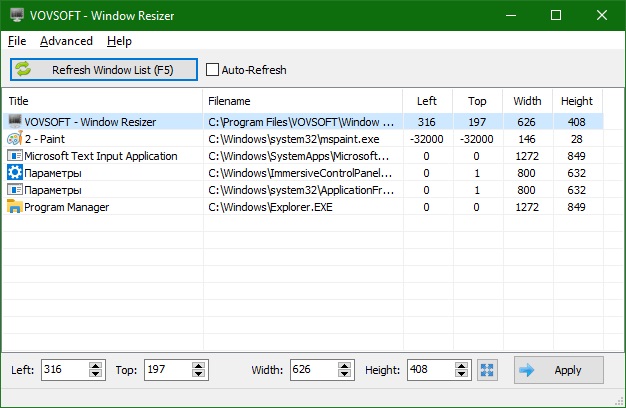
Task: Click Program Manager Width cell 1272
Action: pyautogui.click(x=527, y=207)
